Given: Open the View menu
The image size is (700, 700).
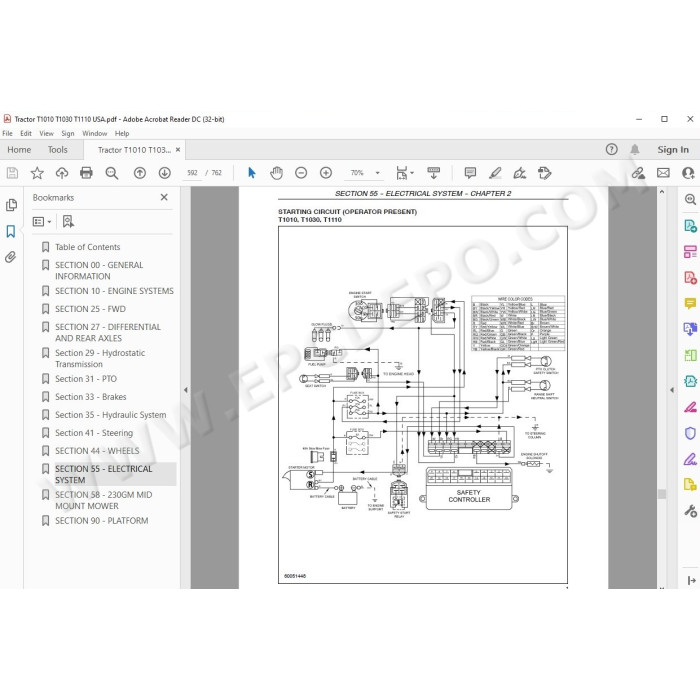Looking at the screenshot, I should coord(46,133).
